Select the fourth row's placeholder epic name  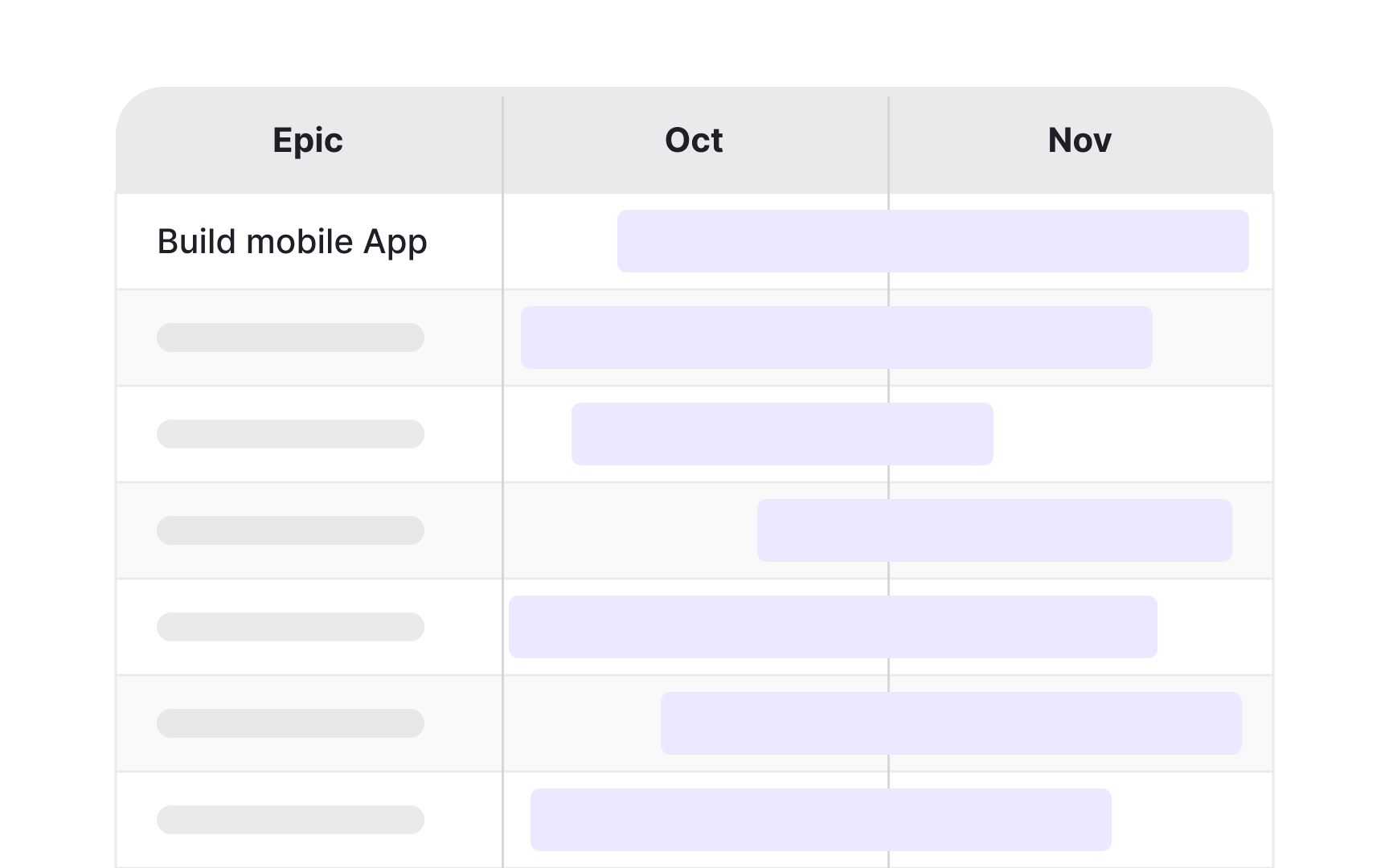290,530
